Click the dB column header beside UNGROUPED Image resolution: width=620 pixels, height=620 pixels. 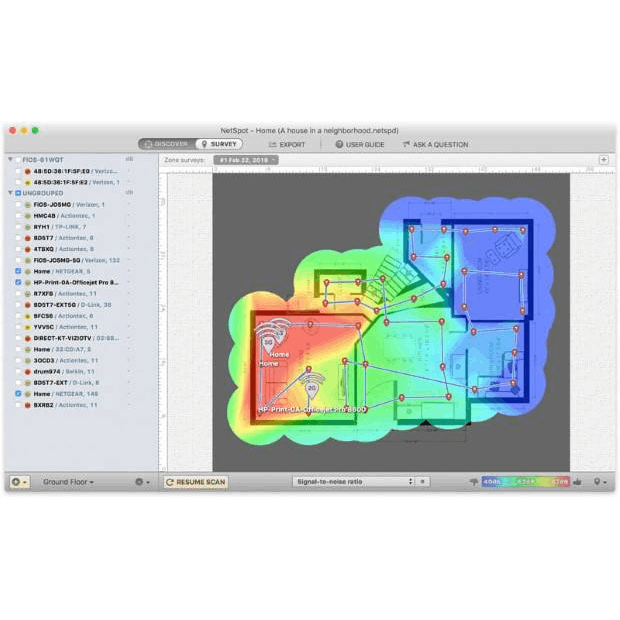click(129, 192)
